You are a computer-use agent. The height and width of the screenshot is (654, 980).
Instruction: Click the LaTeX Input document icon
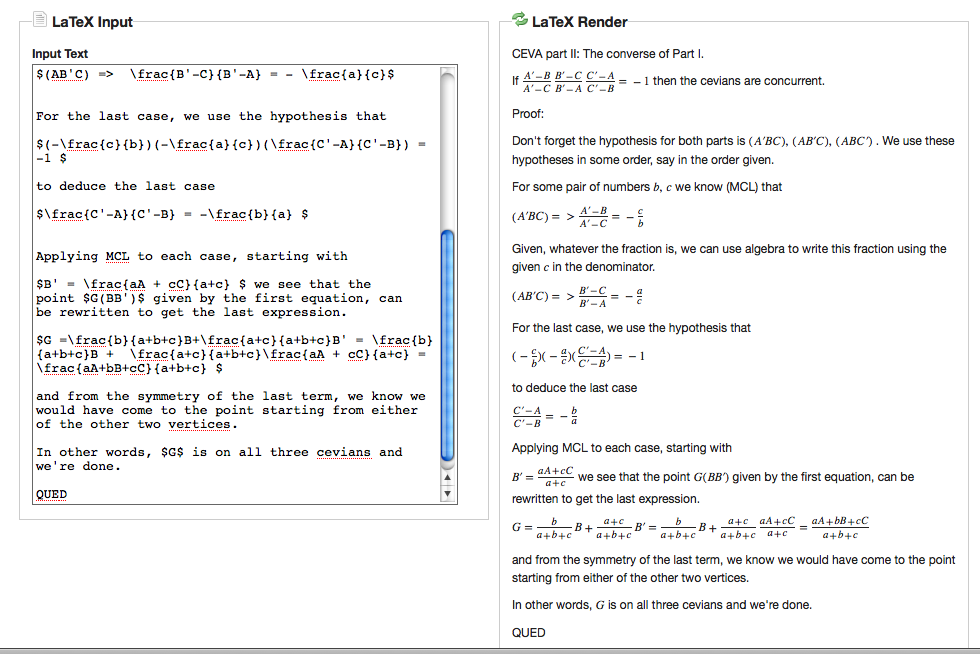pyautogui.click(x=40, y=21)
